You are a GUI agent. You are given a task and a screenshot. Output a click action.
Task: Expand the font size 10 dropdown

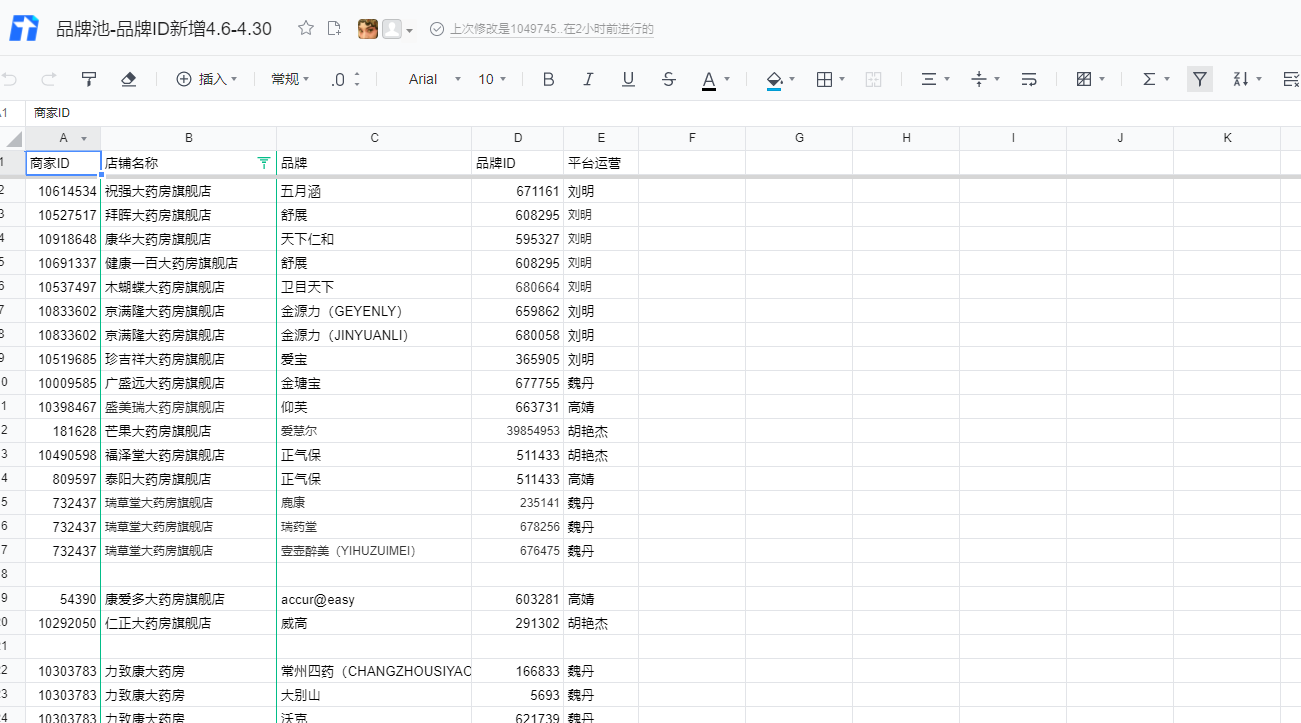click(x=492, y=79)
